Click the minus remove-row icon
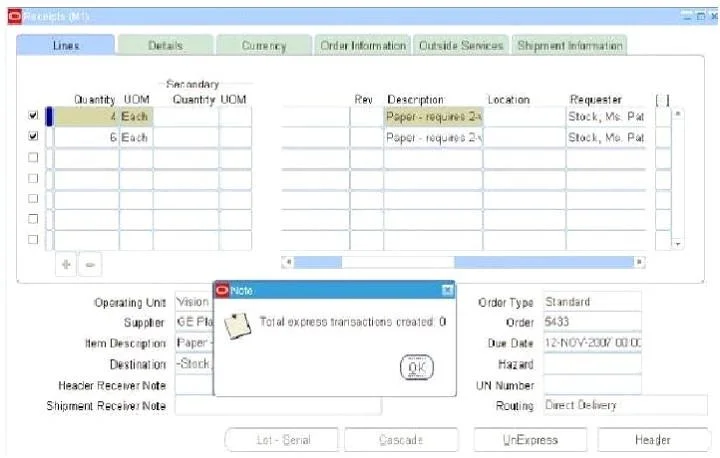The height and width of the screenshot is (458, 720). [x=90, y=265]
